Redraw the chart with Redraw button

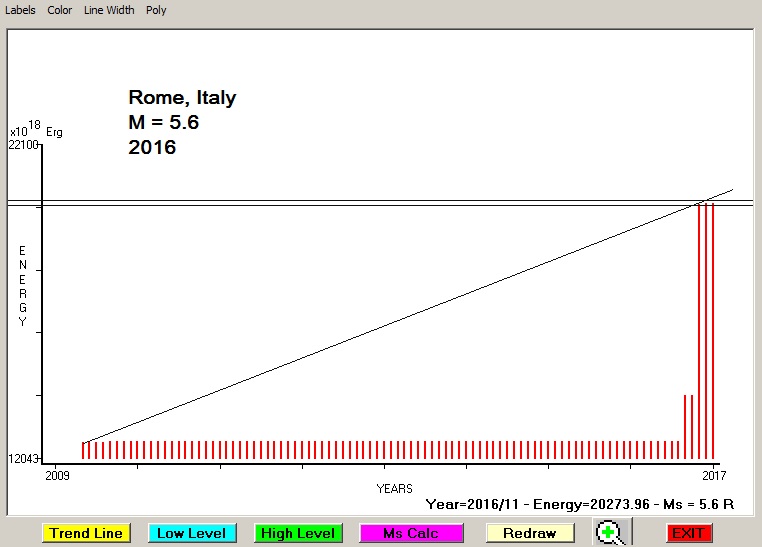click(530, 533)
